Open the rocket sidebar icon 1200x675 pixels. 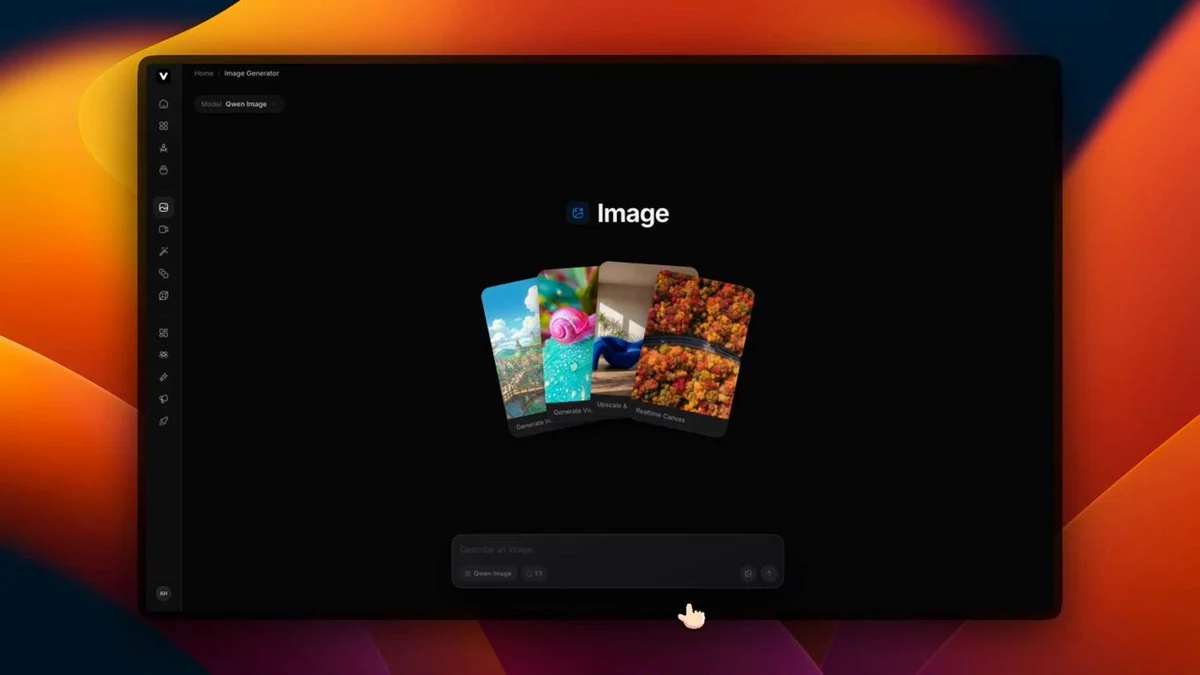pos(163,421)
